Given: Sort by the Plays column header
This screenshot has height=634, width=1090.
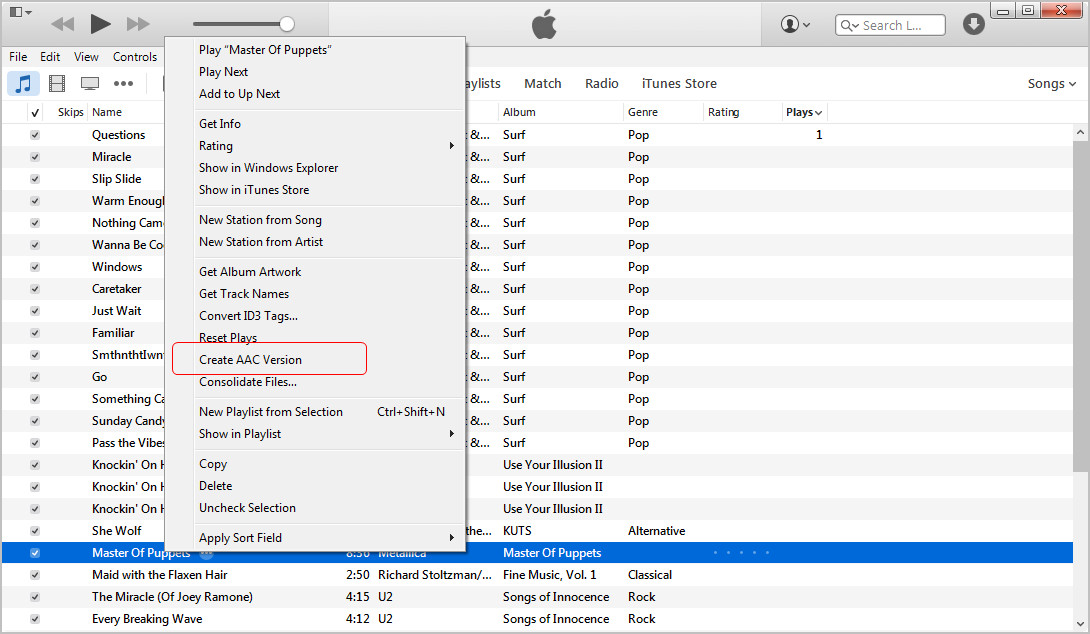Looking at the screenshot, I should 804,112.
